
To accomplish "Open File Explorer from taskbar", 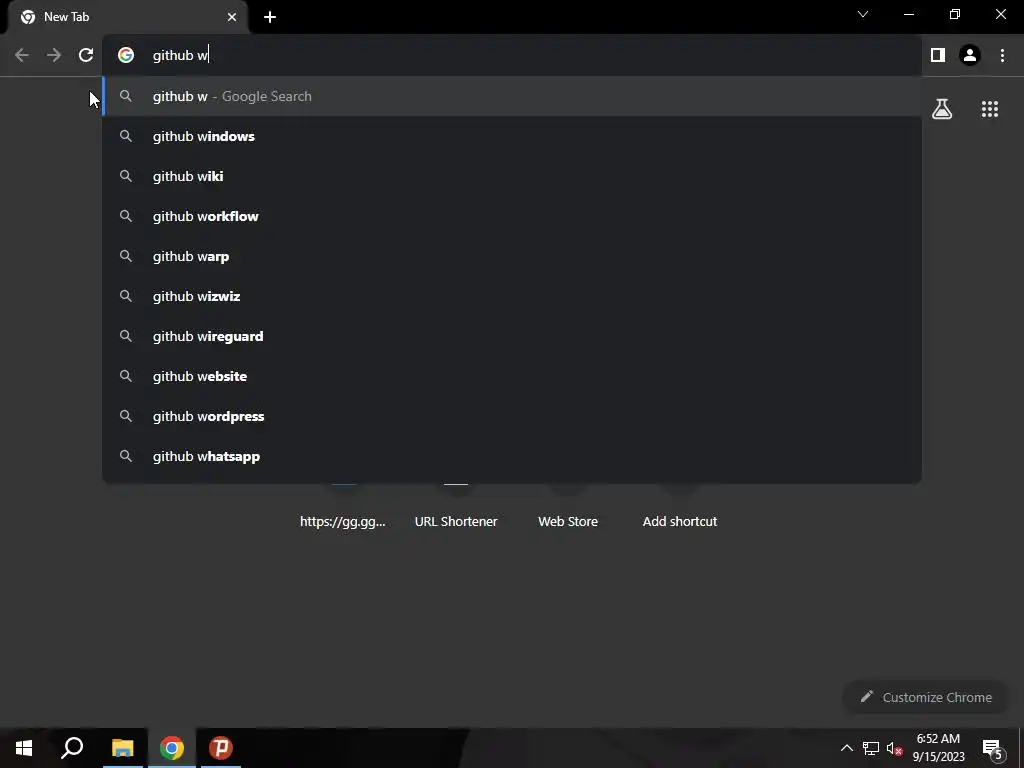I will [x=122, y=748].
